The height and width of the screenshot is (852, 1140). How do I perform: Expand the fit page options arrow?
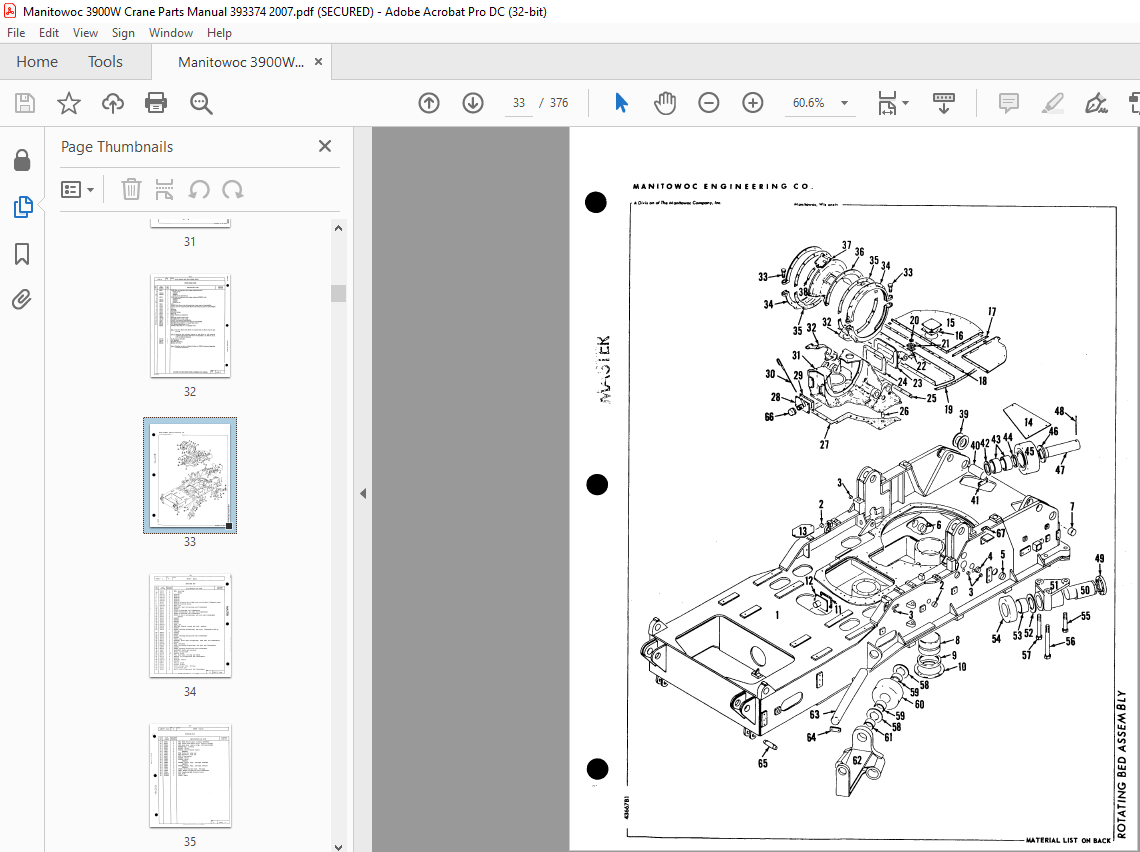(x=905, y=103)
